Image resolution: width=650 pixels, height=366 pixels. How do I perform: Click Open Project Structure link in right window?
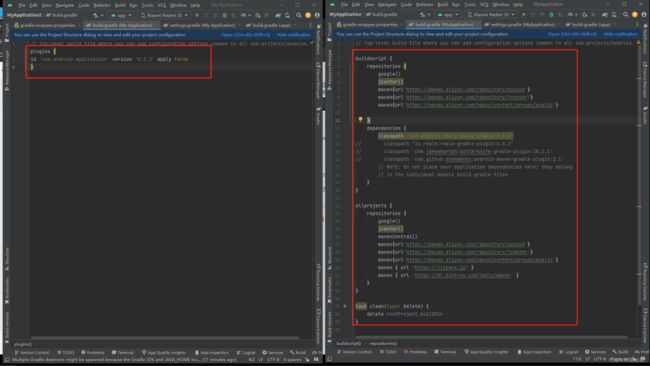[x=572, y=34]
